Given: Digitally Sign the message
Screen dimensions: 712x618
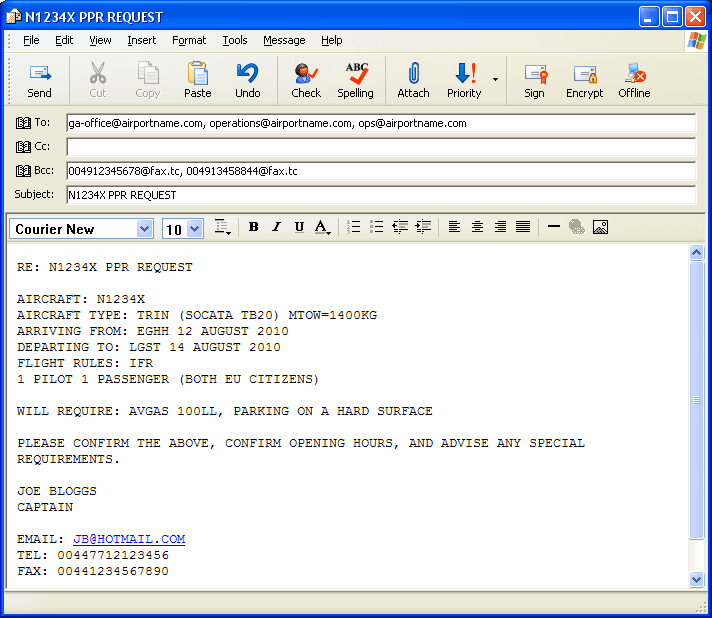Looking at the screenshot, I should 534,81.
